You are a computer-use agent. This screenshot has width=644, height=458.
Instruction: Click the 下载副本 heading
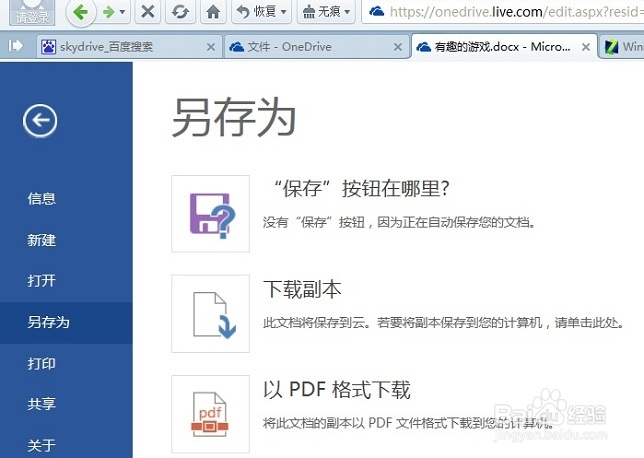coord(302,289)
